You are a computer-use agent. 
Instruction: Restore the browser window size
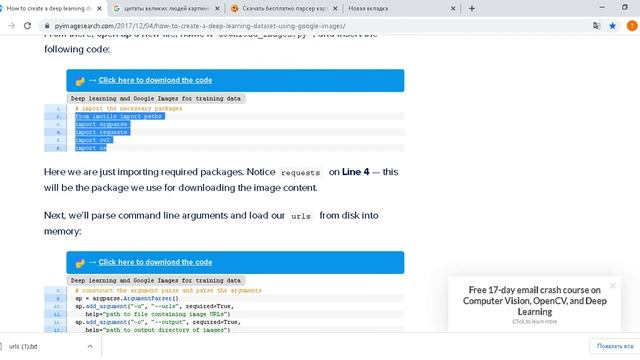624,7
